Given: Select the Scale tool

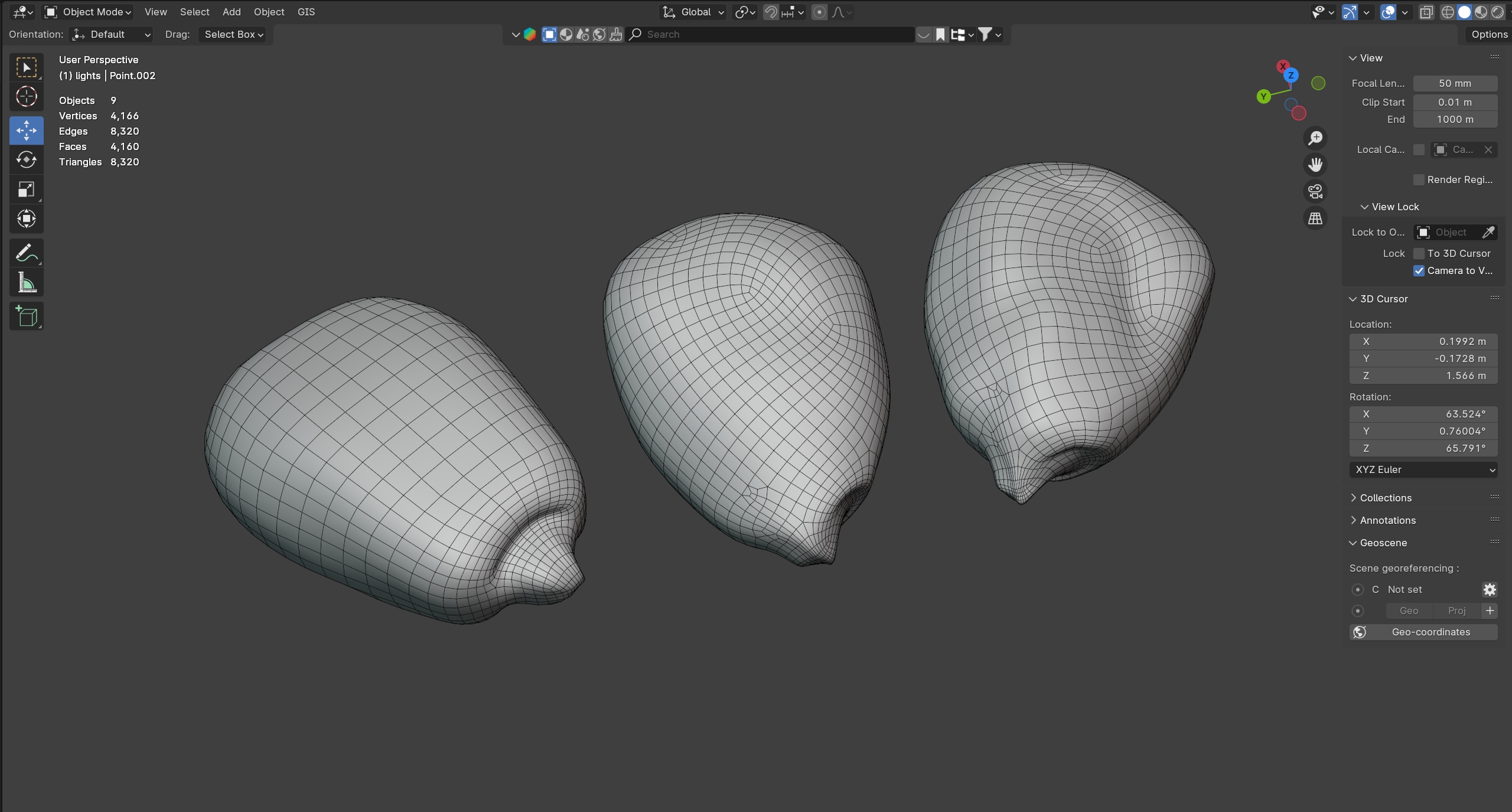Looking at the screenshot, I should pos(27,190).
